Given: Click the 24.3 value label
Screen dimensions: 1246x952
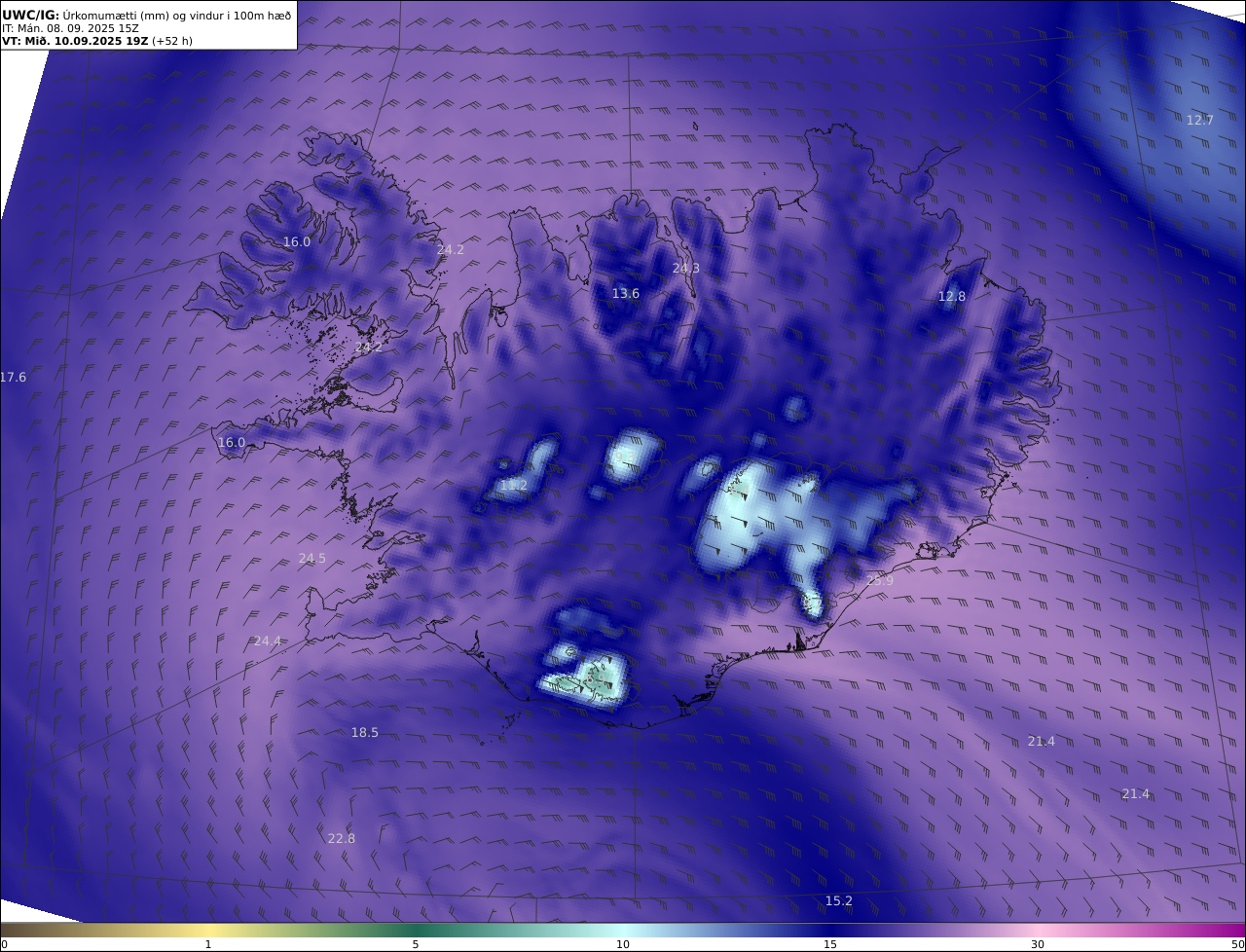Looking at the screenshot, I should click(x=686, y=268).
